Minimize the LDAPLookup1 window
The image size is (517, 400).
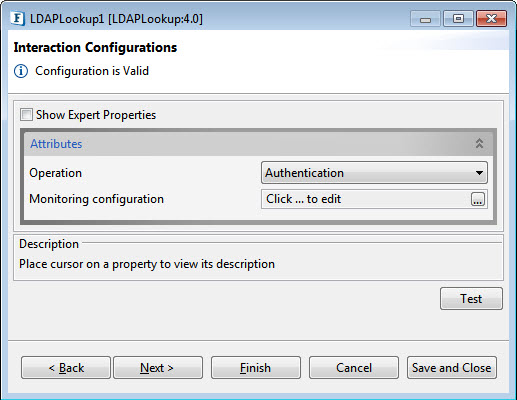pyautogui.click(x=425, y=19)
